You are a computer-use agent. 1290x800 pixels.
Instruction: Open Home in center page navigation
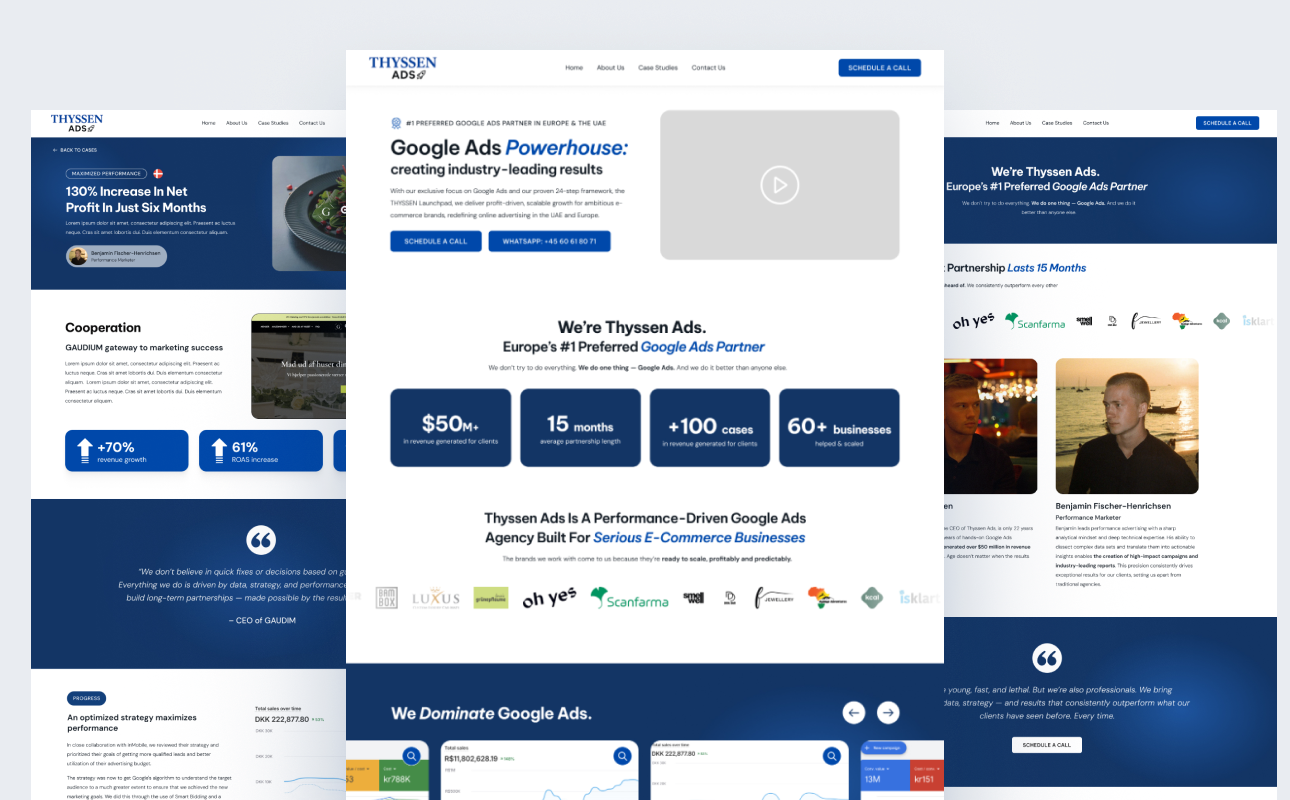pyautogui.click(x=574, y=68)
